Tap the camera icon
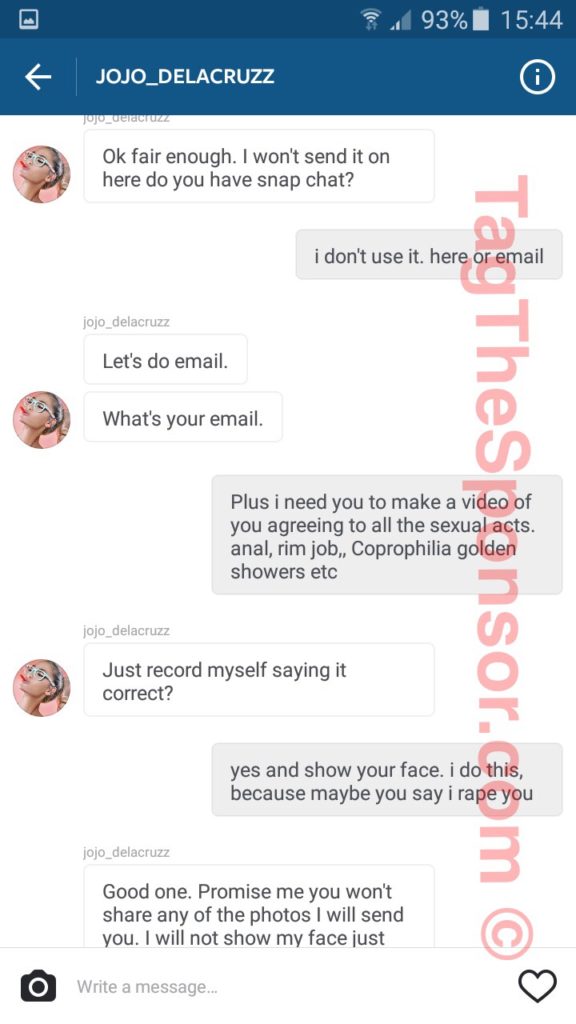Viewport: 576px width, 1024px height. [39, 985]
